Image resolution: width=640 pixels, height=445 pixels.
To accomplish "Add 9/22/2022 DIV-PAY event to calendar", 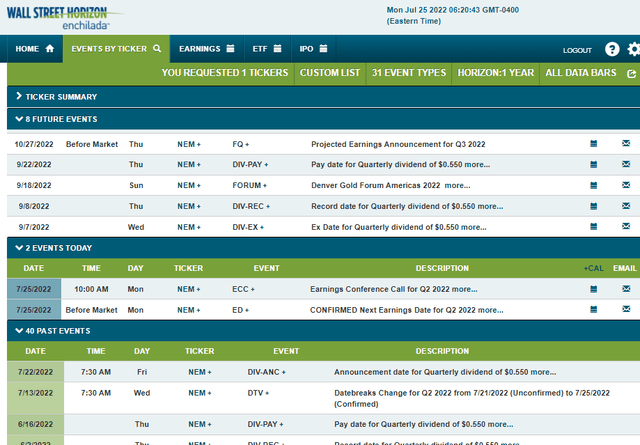I will (593, 165).
